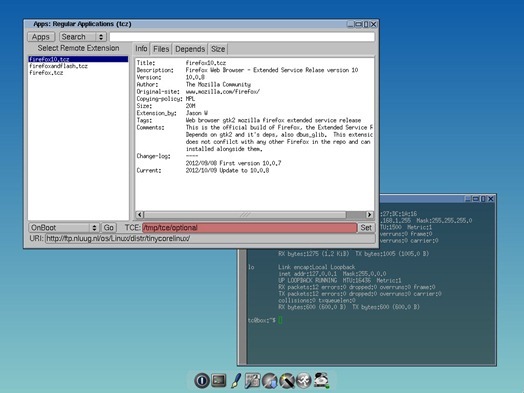
Task: Click the Copying-policy value MPL
Action: tap(190, 99)
